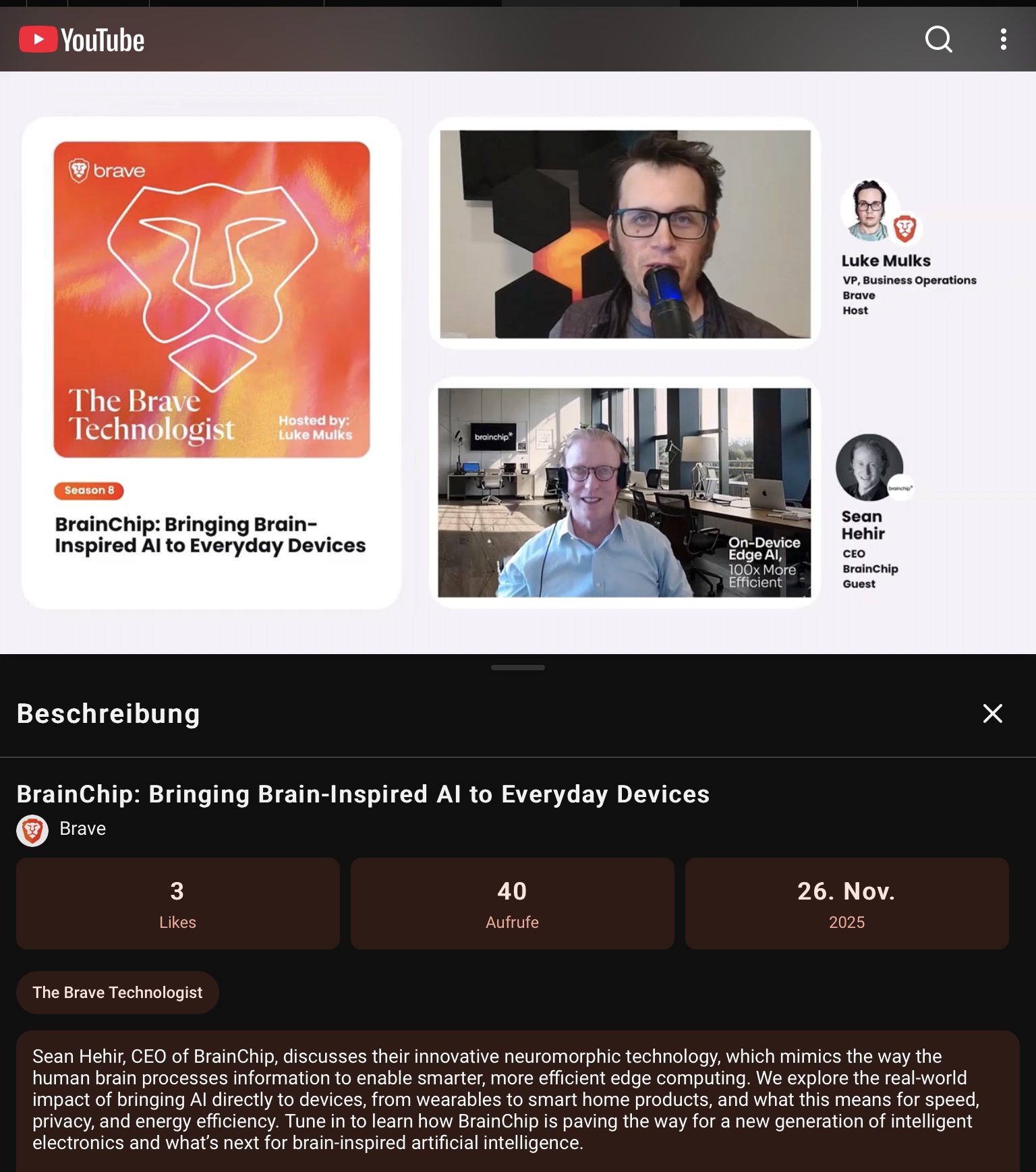
Task: Click the 40 Aufrufe stat box
Action: pyautogui.click(x=513, y=904)
